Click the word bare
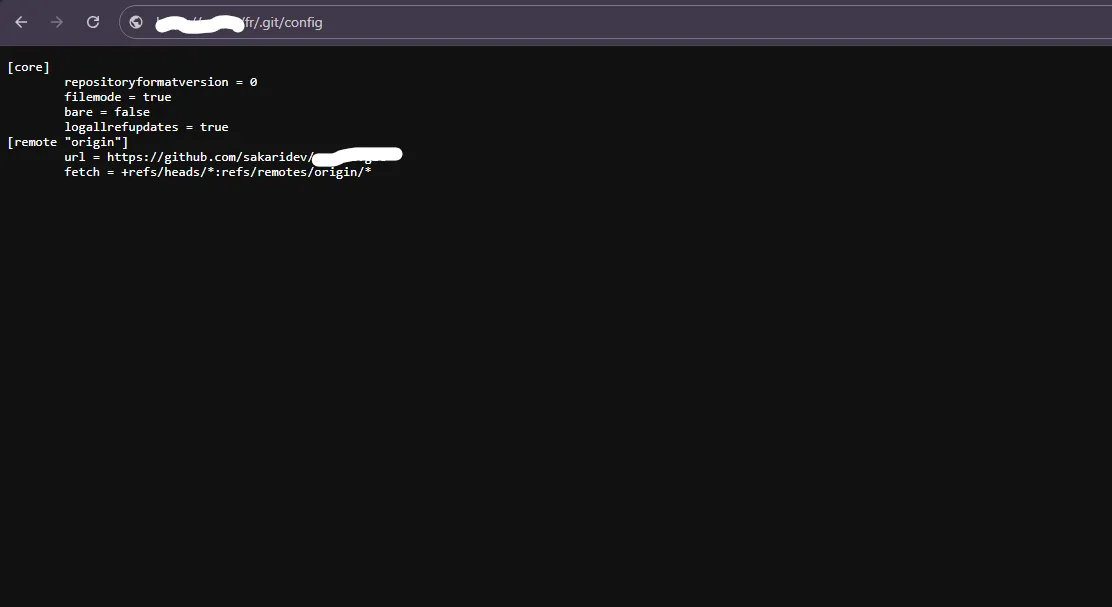Viewport: 1112px width, 607px height. point(78,112)
